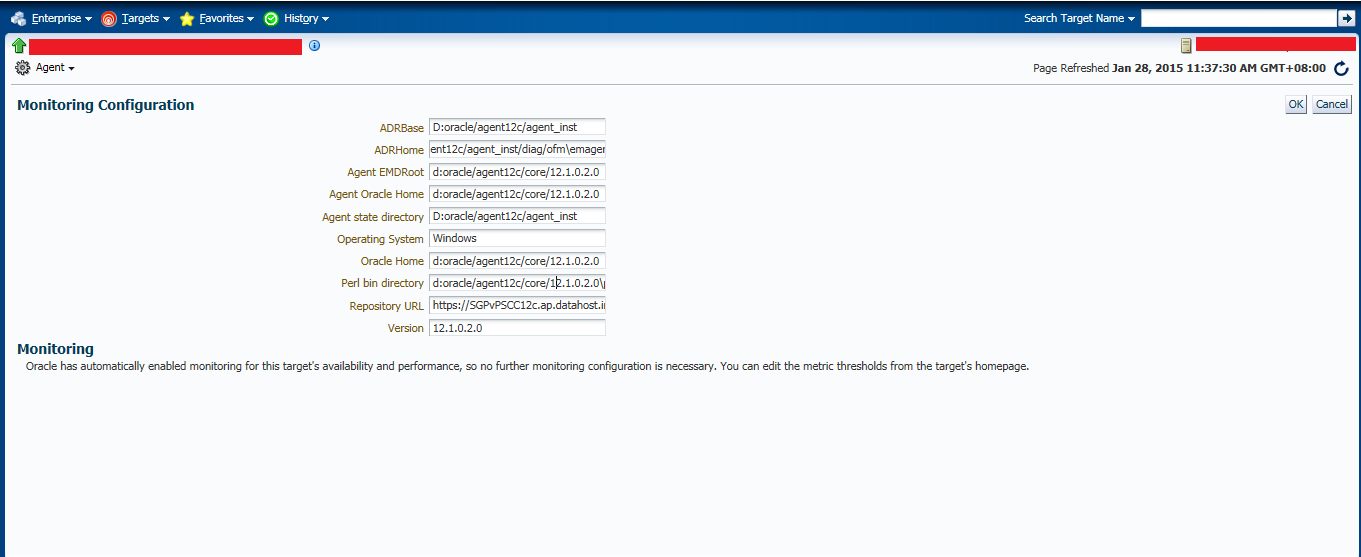
Task: Click the Oracle Home label
Action: pyautogui.click(x=393, y=261)
